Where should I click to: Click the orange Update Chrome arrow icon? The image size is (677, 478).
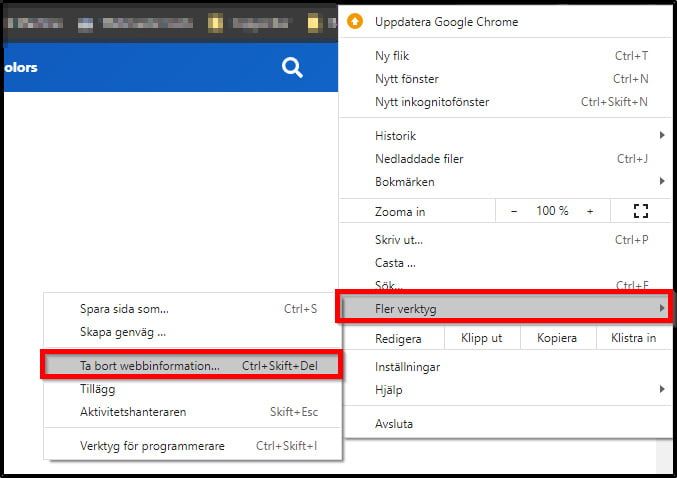pos(355,21)
